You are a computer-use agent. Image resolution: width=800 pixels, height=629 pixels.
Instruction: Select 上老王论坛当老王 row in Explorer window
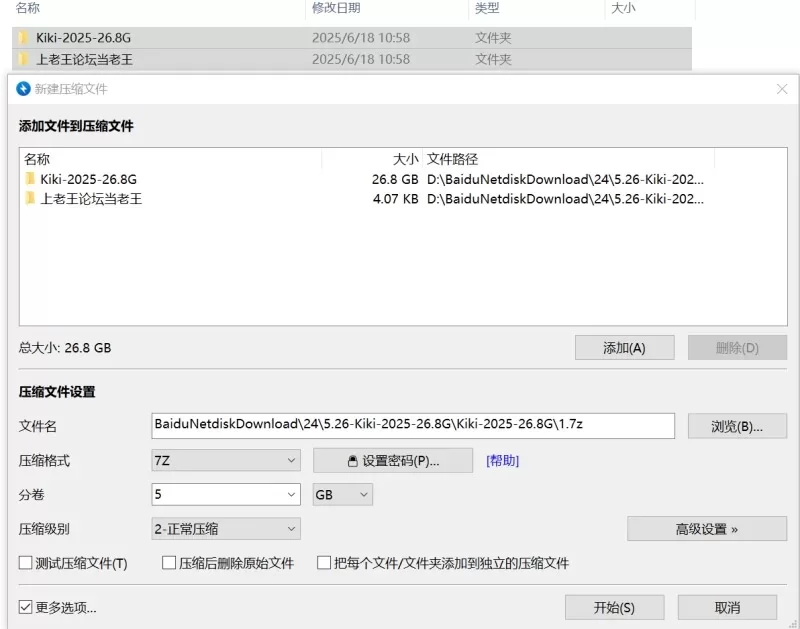[352, 60]
